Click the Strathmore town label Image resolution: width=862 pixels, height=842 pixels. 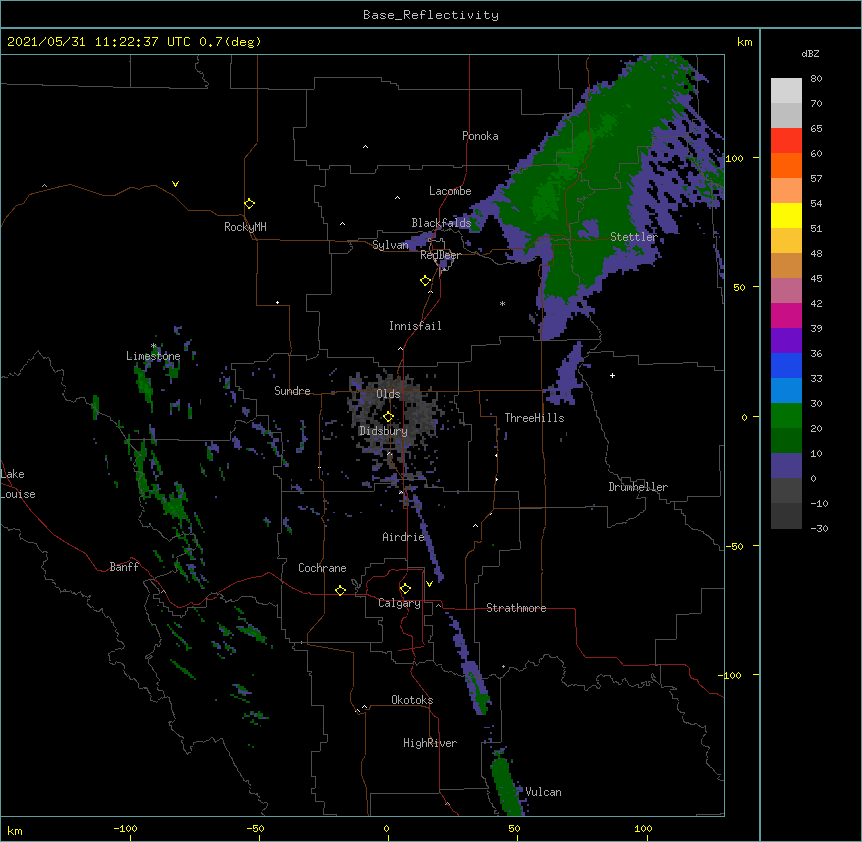[516, 608]
